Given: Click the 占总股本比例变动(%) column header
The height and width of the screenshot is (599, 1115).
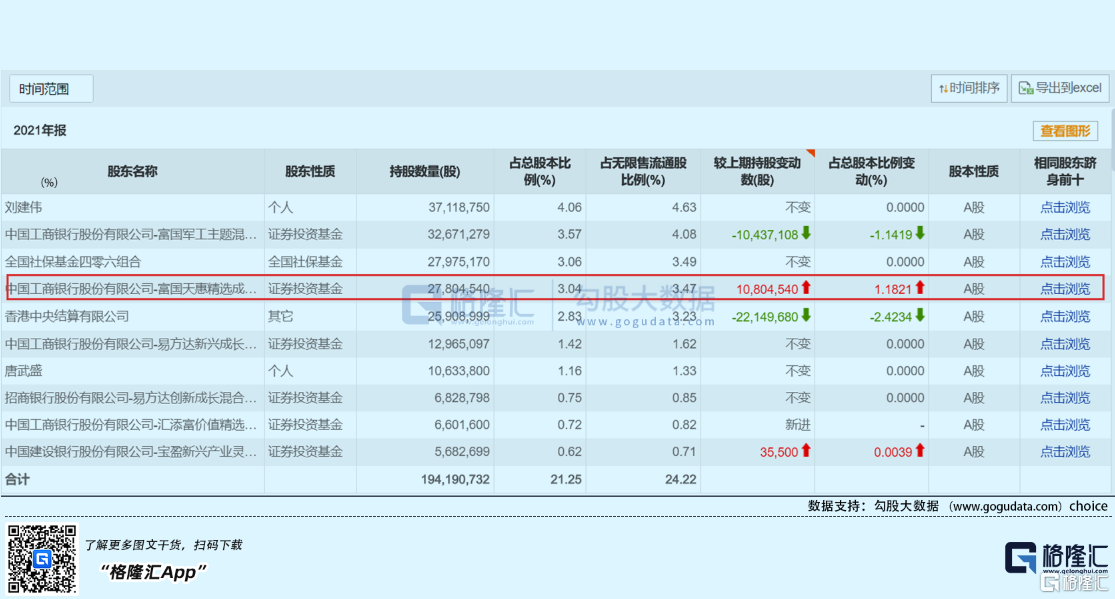Looking at the screenshot, I should (871, 171).
